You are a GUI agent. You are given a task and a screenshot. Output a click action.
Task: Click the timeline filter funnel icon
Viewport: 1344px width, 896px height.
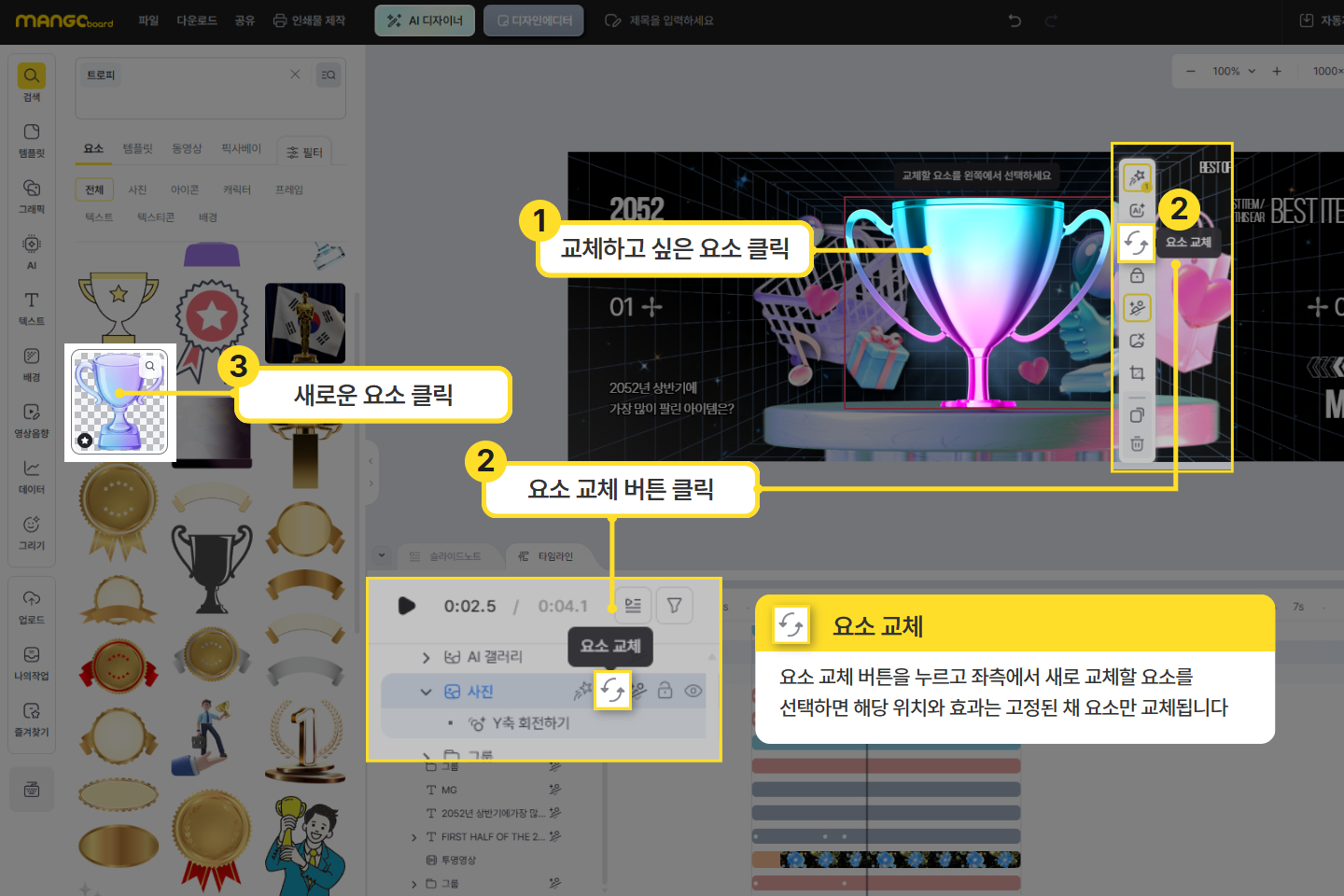674,606
